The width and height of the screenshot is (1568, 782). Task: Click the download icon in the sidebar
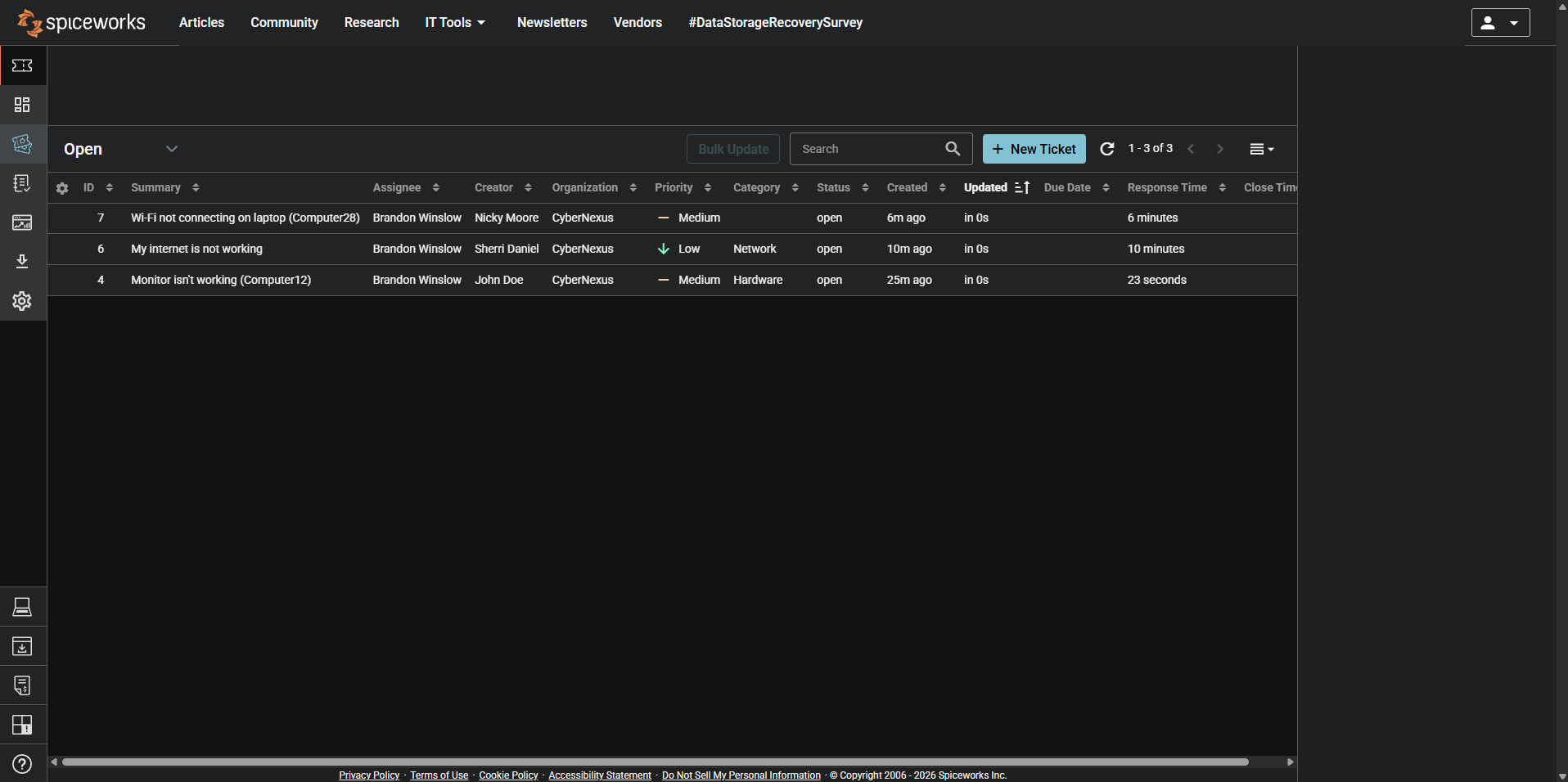(22, 262)
